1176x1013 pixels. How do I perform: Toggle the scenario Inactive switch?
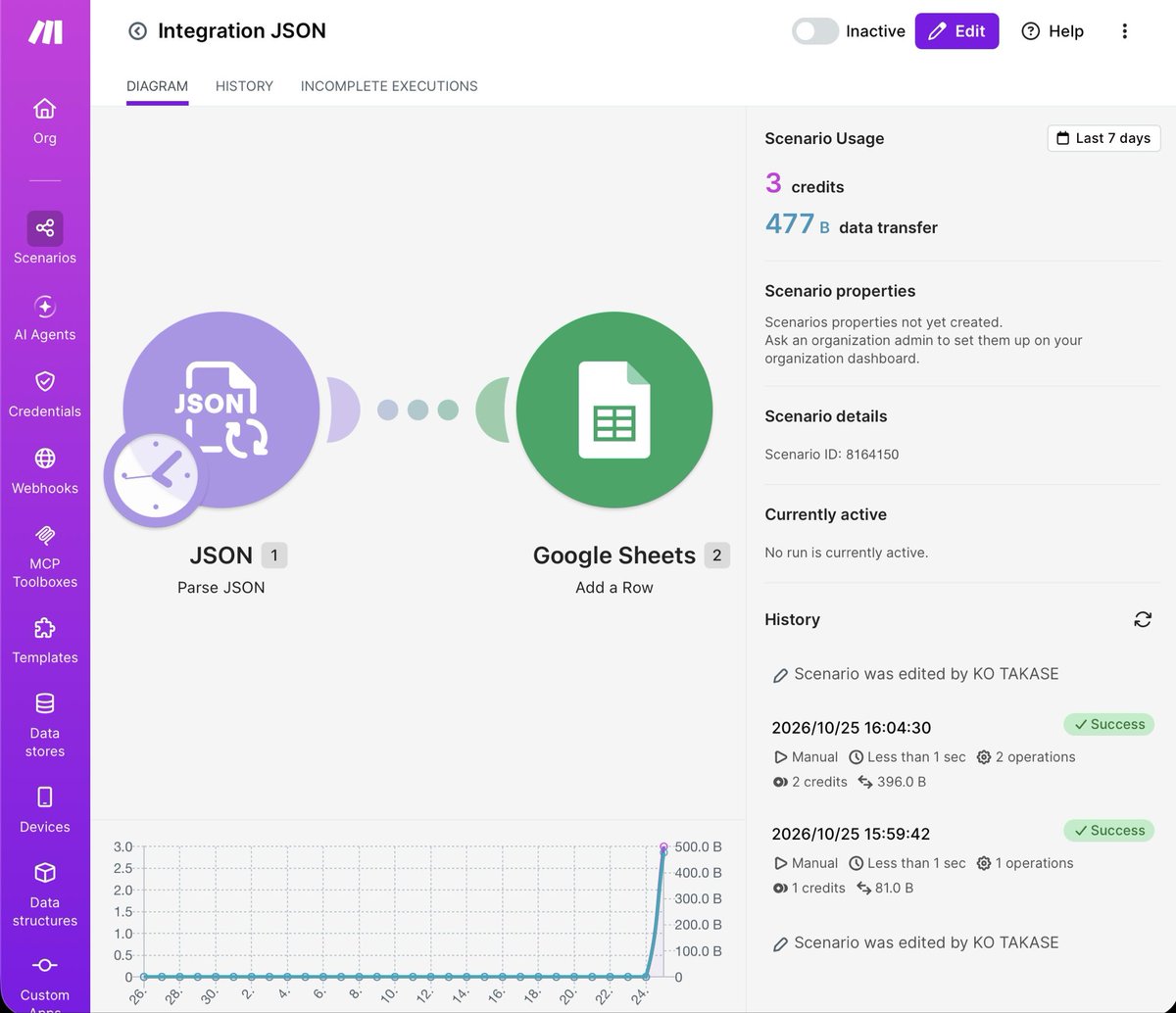click(815, 31)
